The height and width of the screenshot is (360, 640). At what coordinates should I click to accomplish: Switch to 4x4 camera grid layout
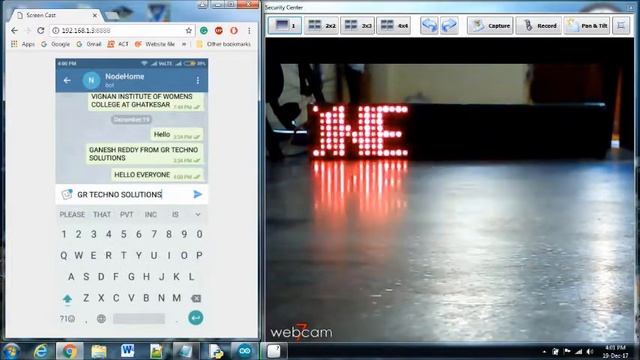[x=393, y=25]
